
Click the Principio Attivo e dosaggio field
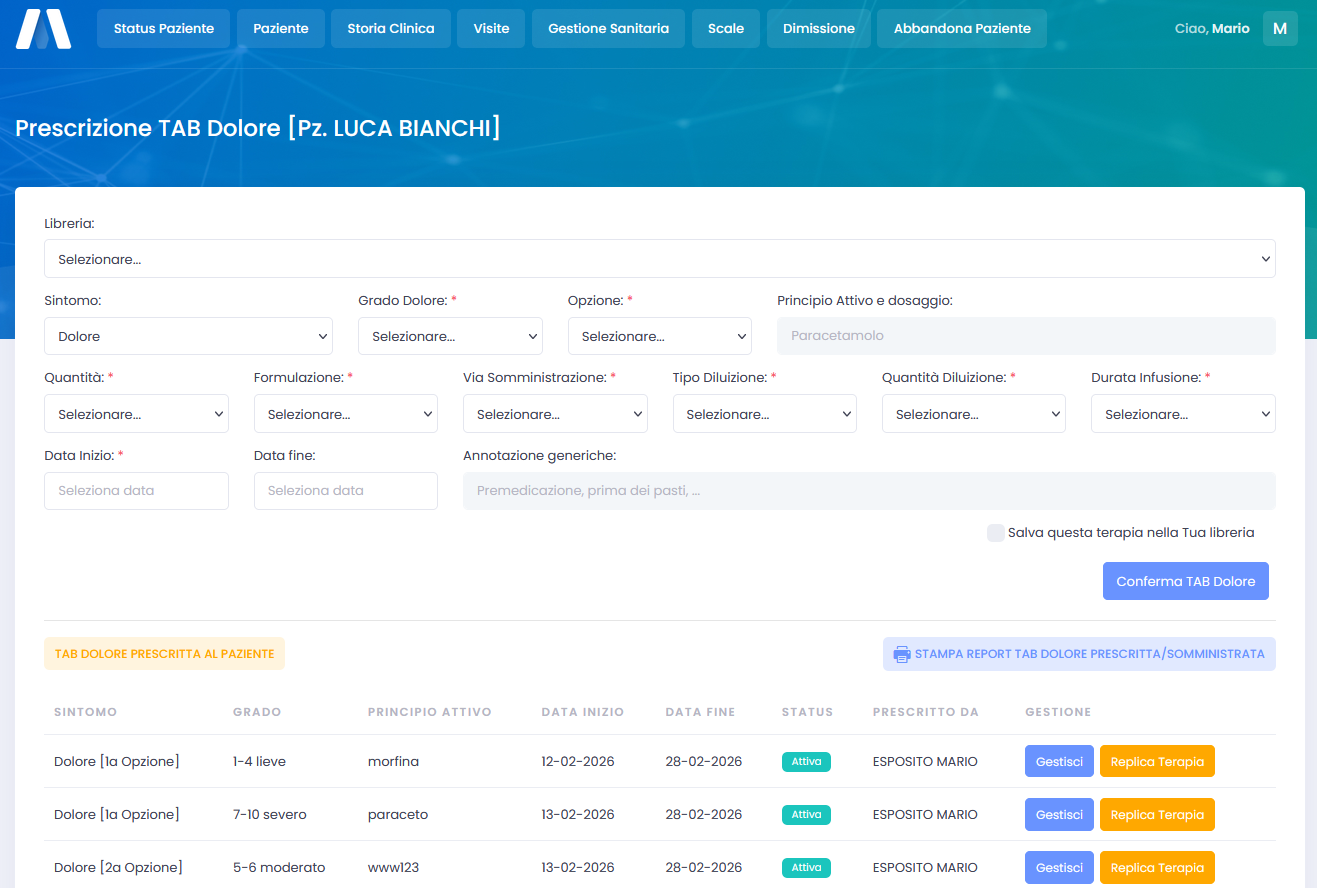click(1026, 336)
